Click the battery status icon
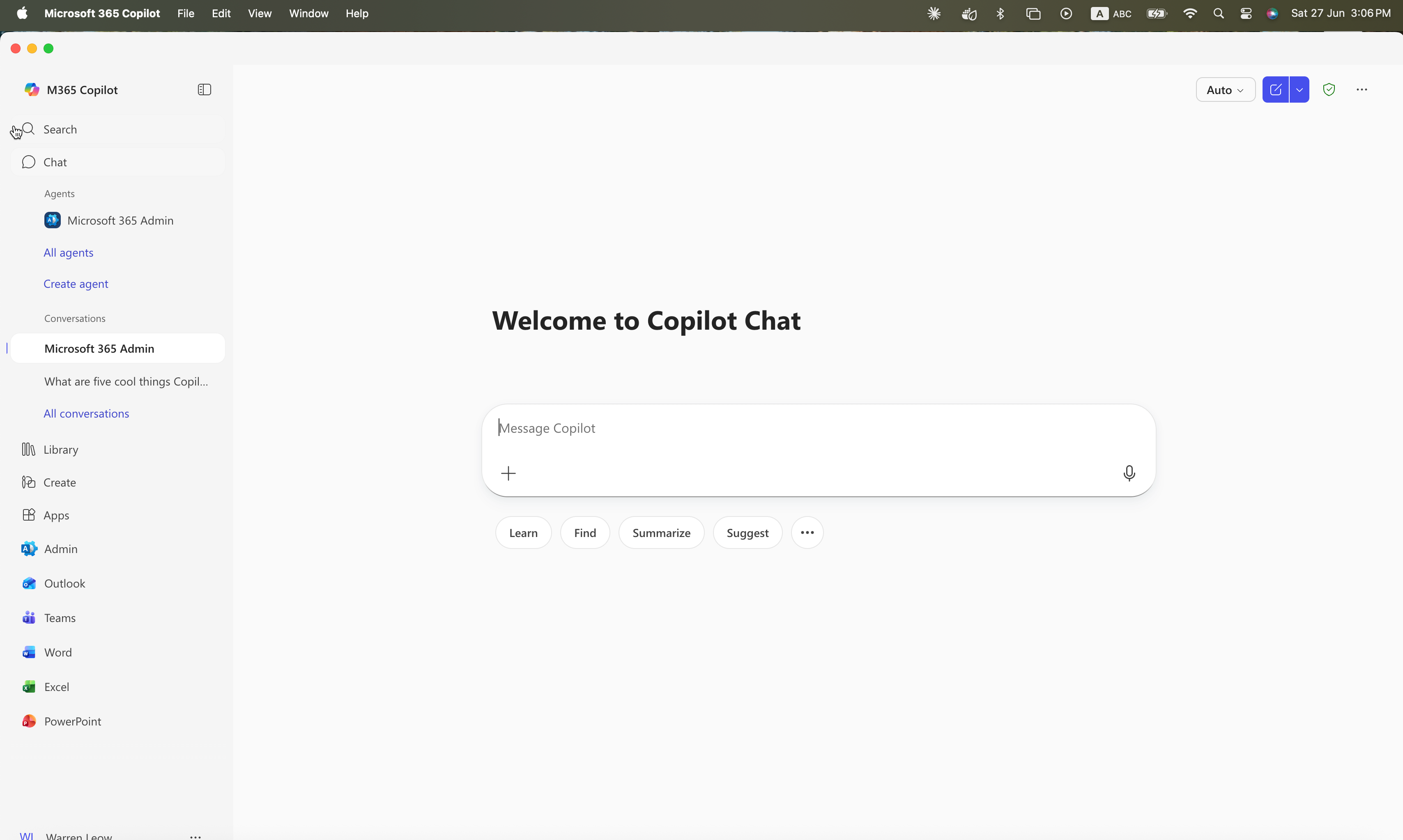Screen dimensions: 1403x840 click(1156, 14)
